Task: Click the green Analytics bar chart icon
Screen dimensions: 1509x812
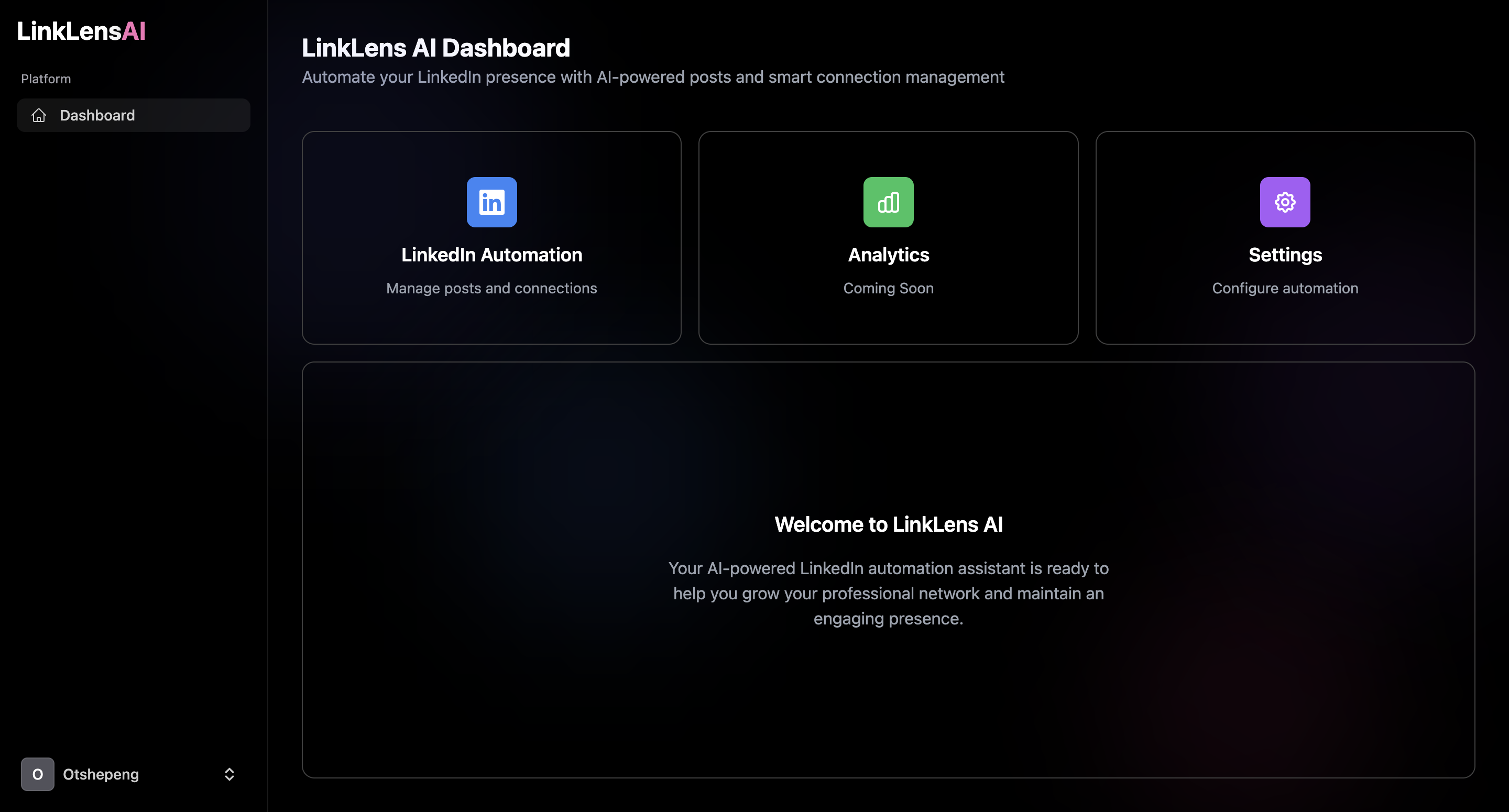Action: click(x=888, y=202)
